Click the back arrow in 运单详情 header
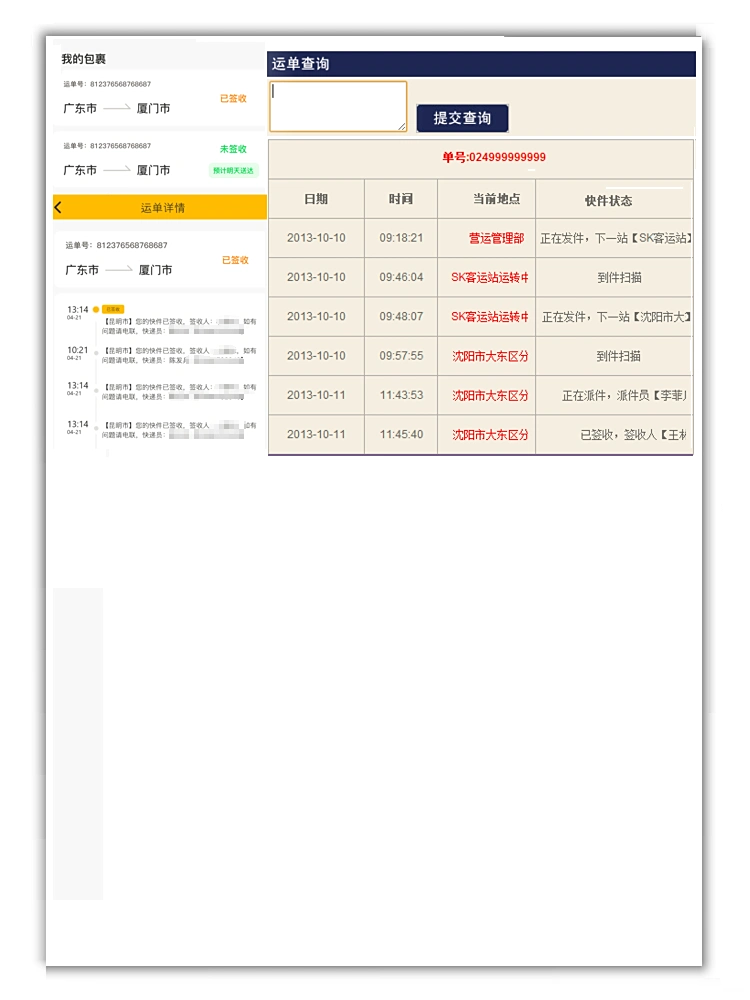Image resolution: width=750 pixels, height=1000 pixels. click(x=58, y=207)
